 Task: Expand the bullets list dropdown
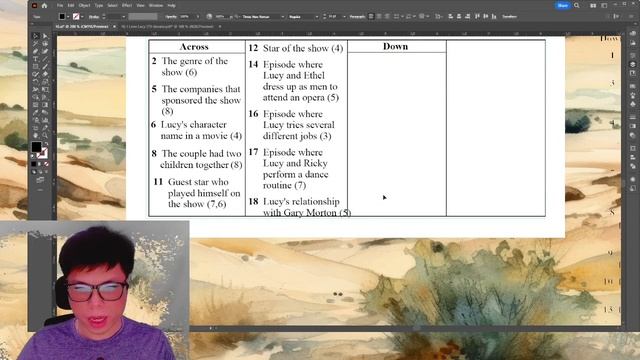pos(402,17)
